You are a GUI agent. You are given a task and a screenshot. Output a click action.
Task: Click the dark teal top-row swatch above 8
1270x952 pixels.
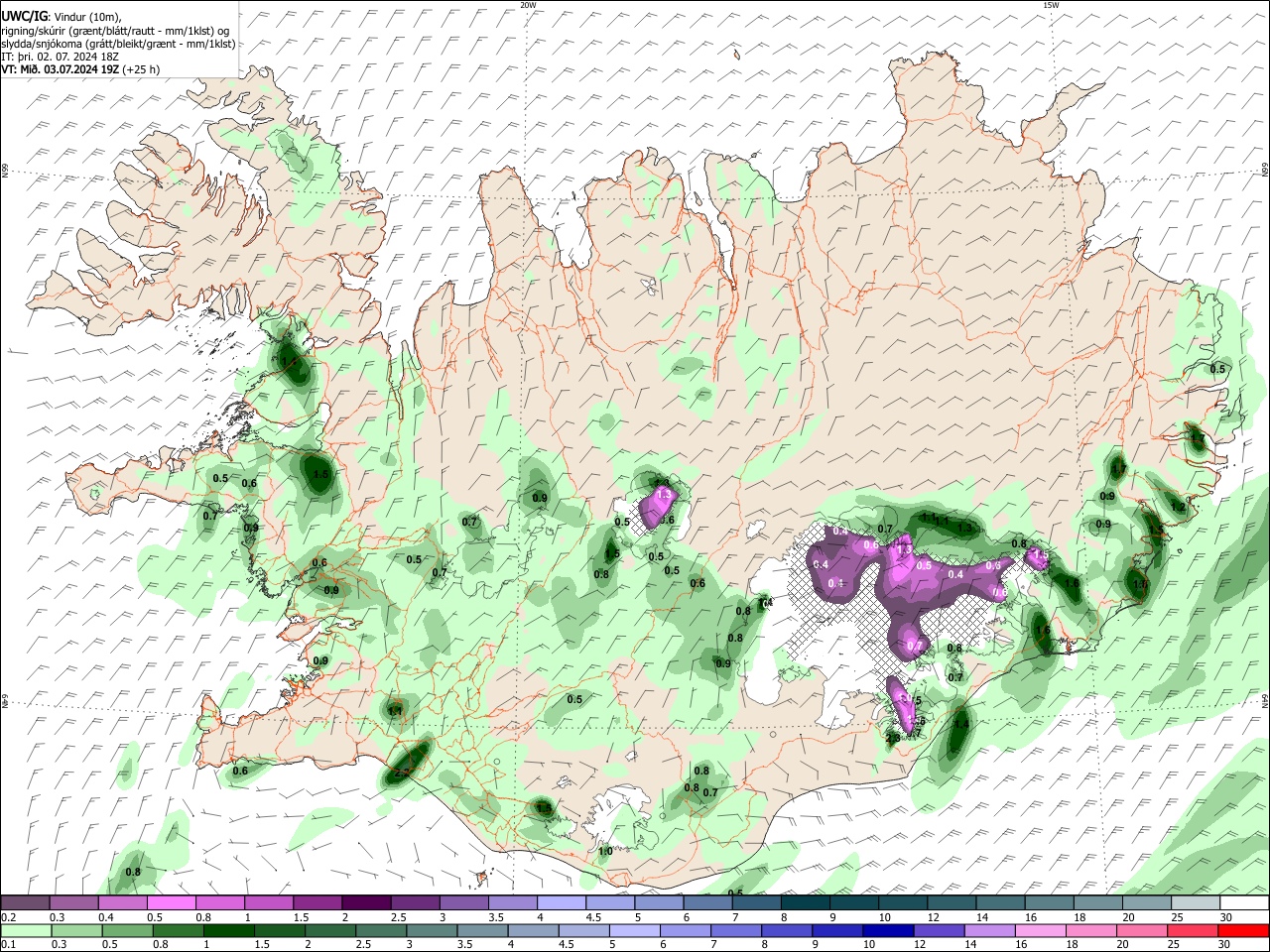(x=805, y=903)
